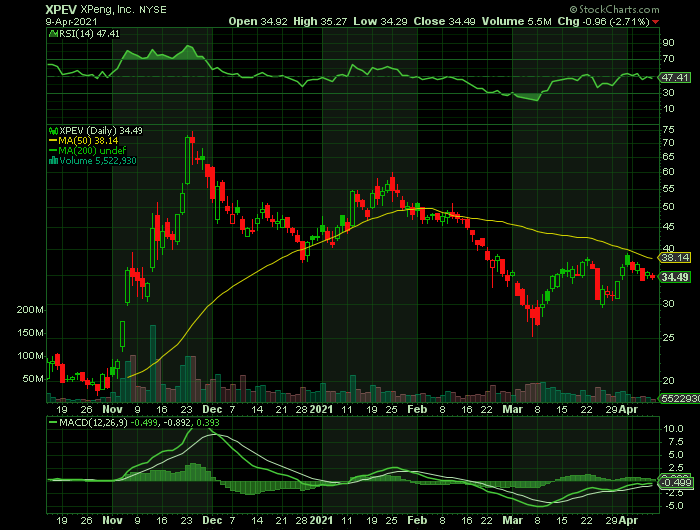
Task: Click the 200M volume axis label
Action: (x=30, y=310)
